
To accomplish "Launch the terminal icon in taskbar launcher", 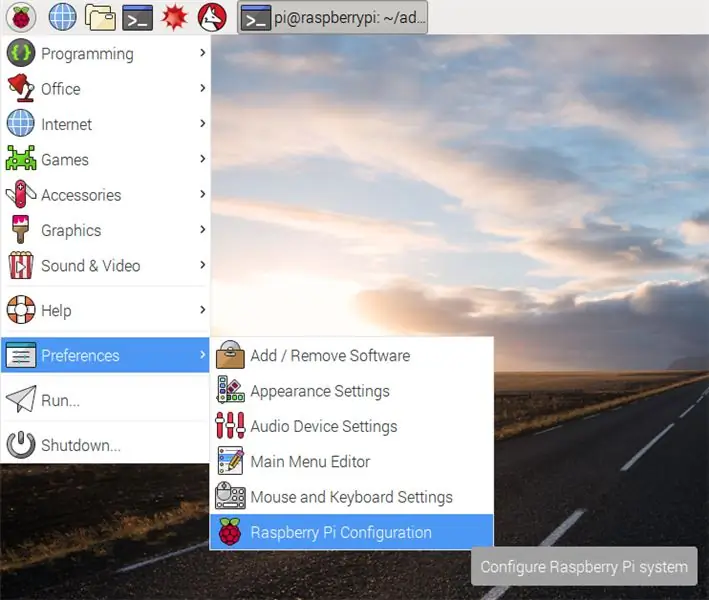I will pos(137,18).
